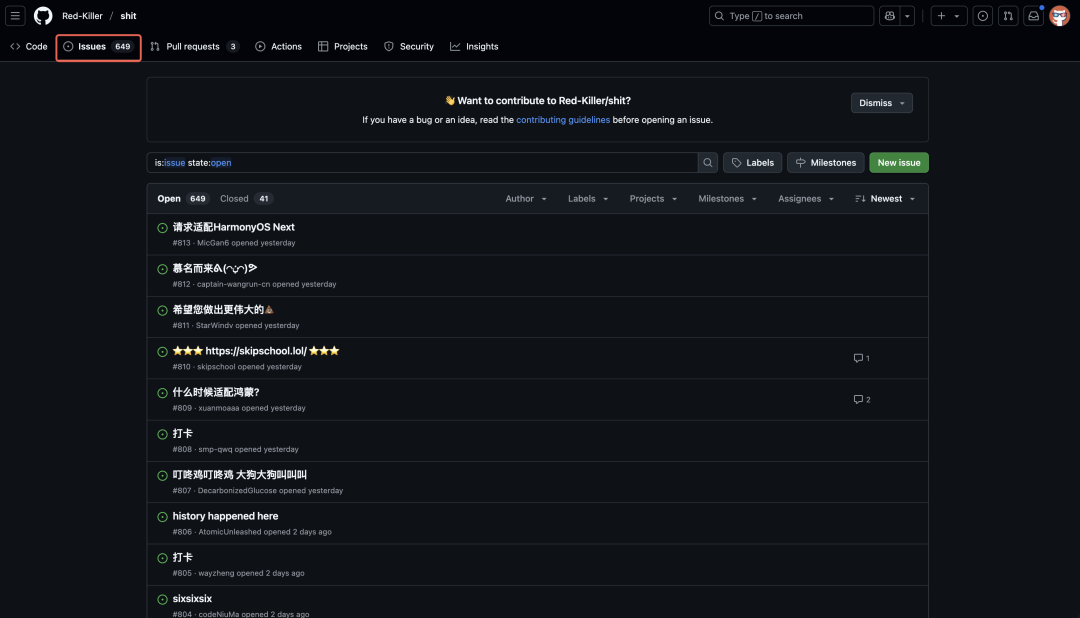
Task: Click open-issue icon beside skipschool.lol issue
Action: 163,352
